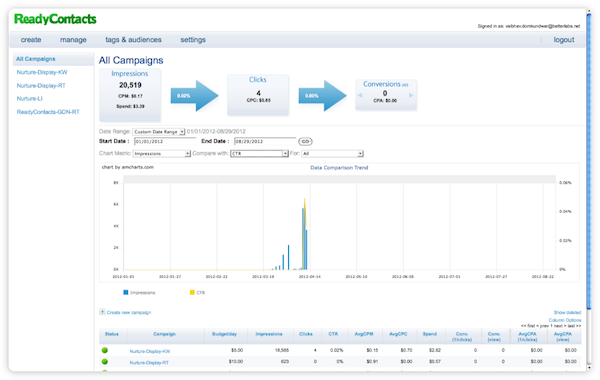The width and height of the screenshot is (600, 380).
Task: Click the Clicks summary card
Action: [x=258, y=95]
